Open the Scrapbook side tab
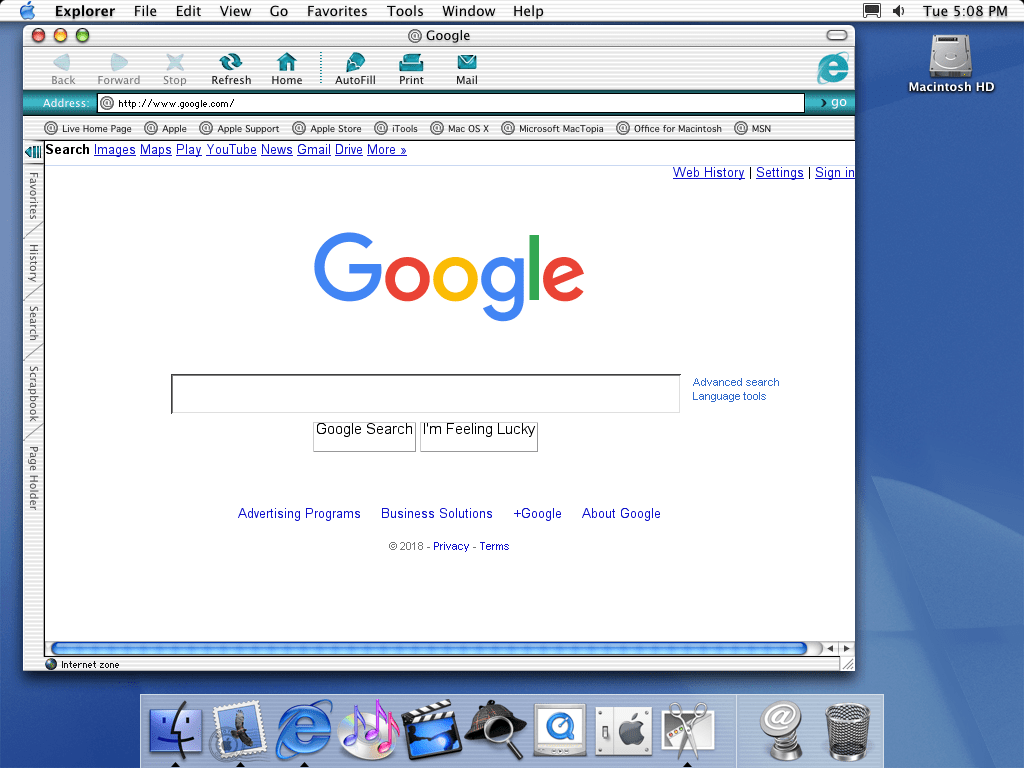 (x=33, y=394)
